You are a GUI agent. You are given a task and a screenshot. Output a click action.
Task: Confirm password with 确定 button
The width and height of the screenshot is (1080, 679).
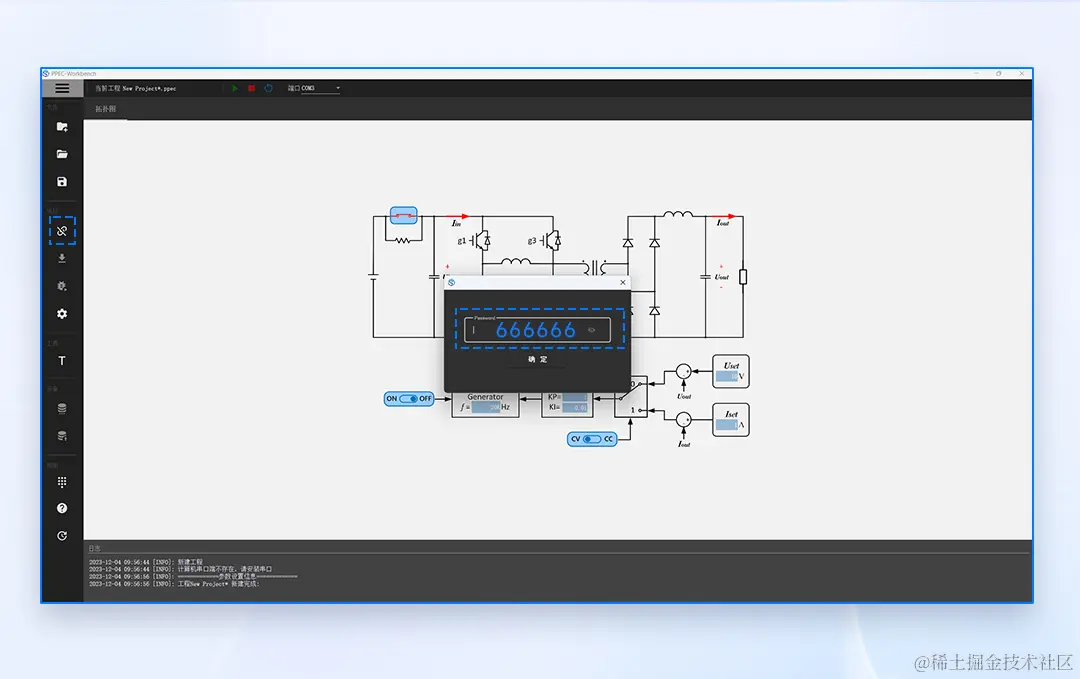pos(537,359)
